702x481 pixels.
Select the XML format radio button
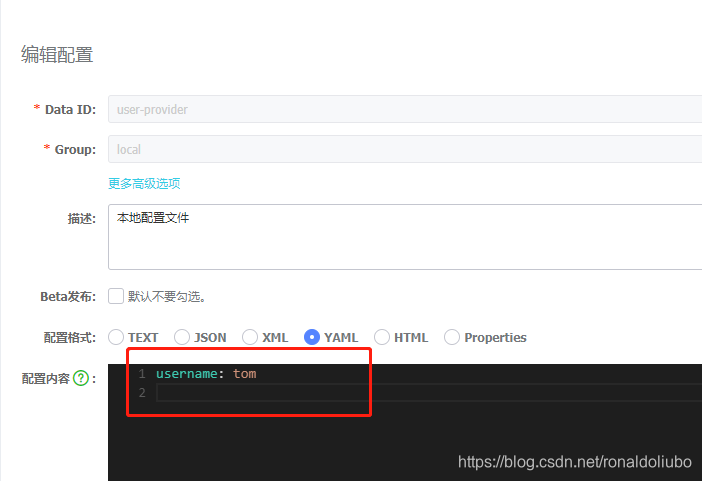tap(250, 337)
